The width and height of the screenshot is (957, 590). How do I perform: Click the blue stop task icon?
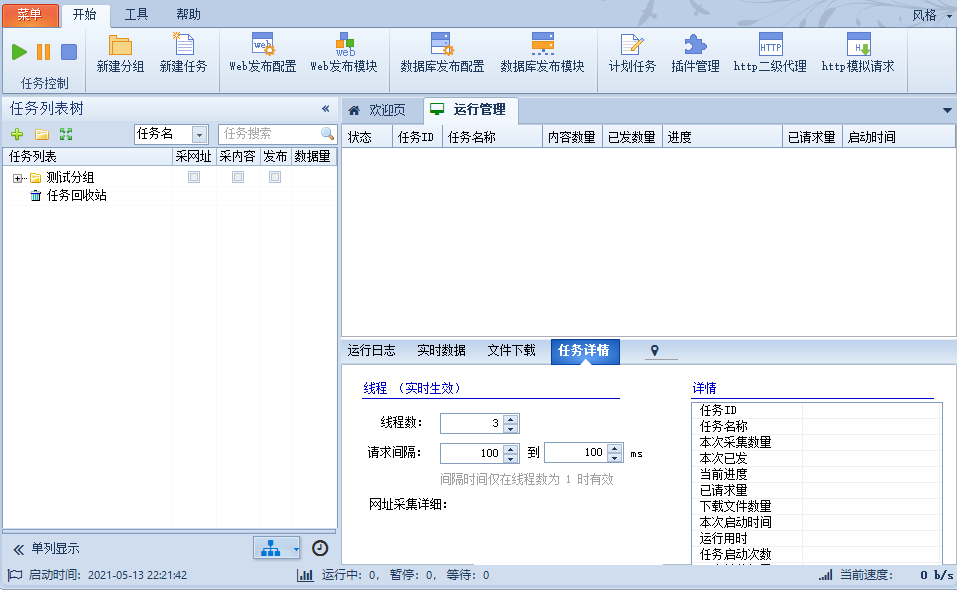[x=69, y=52]
